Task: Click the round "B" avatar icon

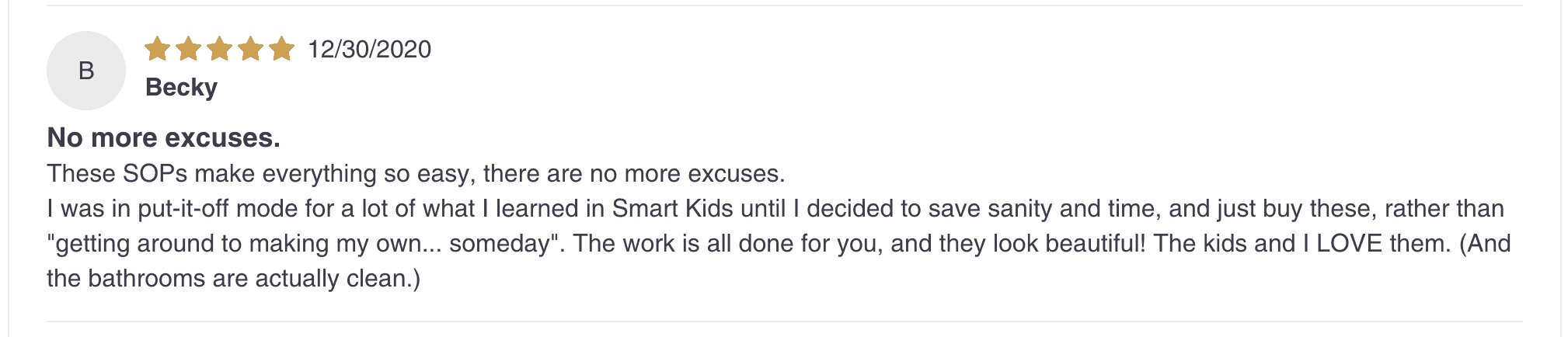Action: click(86, 71)
